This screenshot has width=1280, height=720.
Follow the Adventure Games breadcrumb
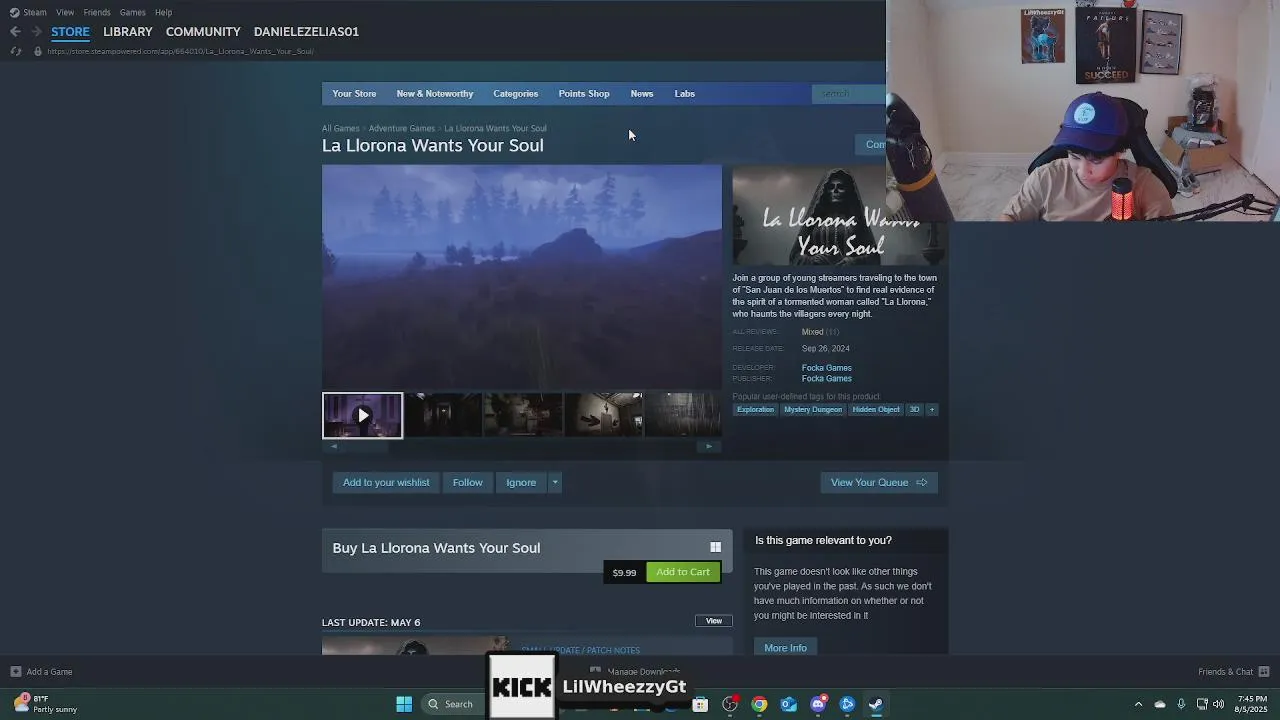pyautogui.click(x=401, y=128)
